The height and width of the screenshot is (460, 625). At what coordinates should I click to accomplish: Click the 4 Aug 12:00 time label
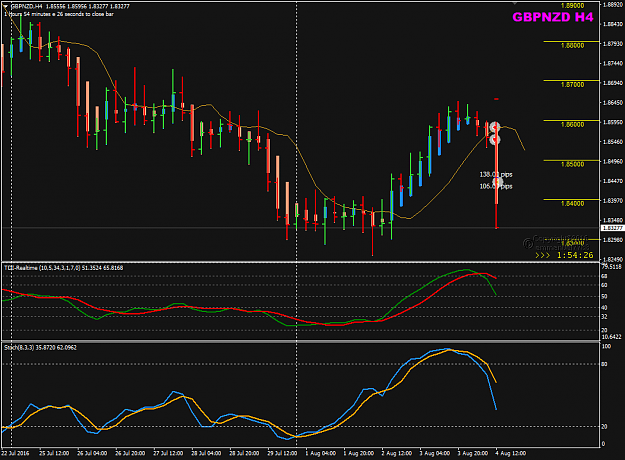coord(511,453)
